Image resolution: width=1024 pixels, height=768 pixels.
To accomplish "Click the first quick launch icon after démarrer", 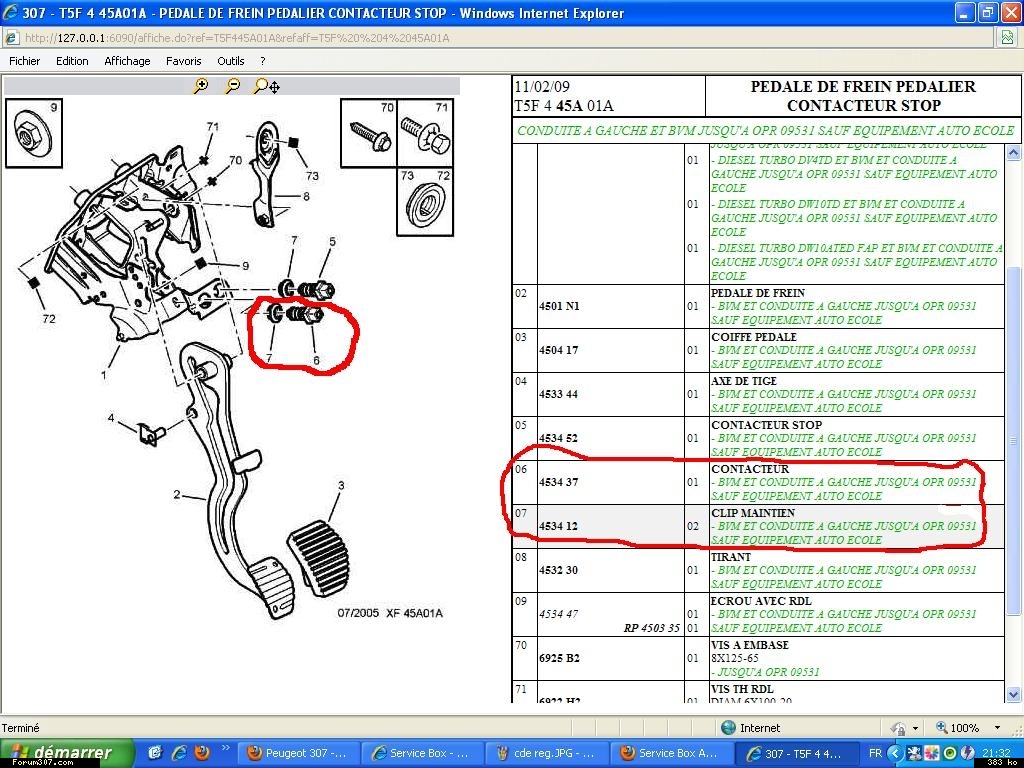I will (x=155, y=753).
